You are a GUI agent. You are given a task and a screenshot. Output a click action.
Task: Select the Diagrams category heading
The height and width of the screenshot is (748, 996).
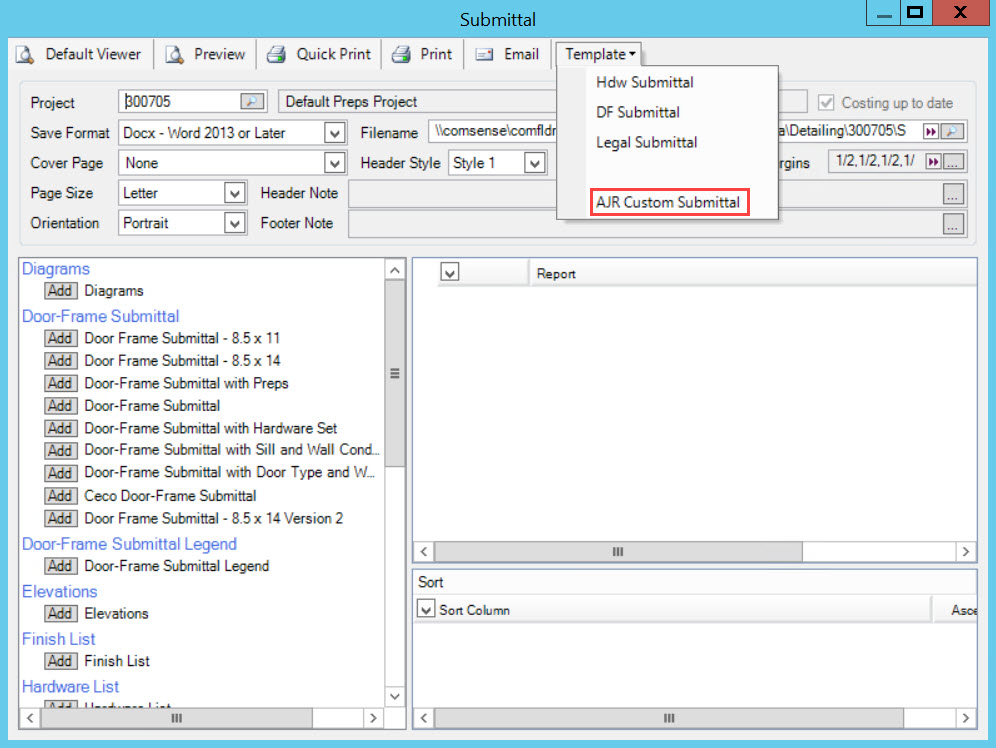point(56,269)
